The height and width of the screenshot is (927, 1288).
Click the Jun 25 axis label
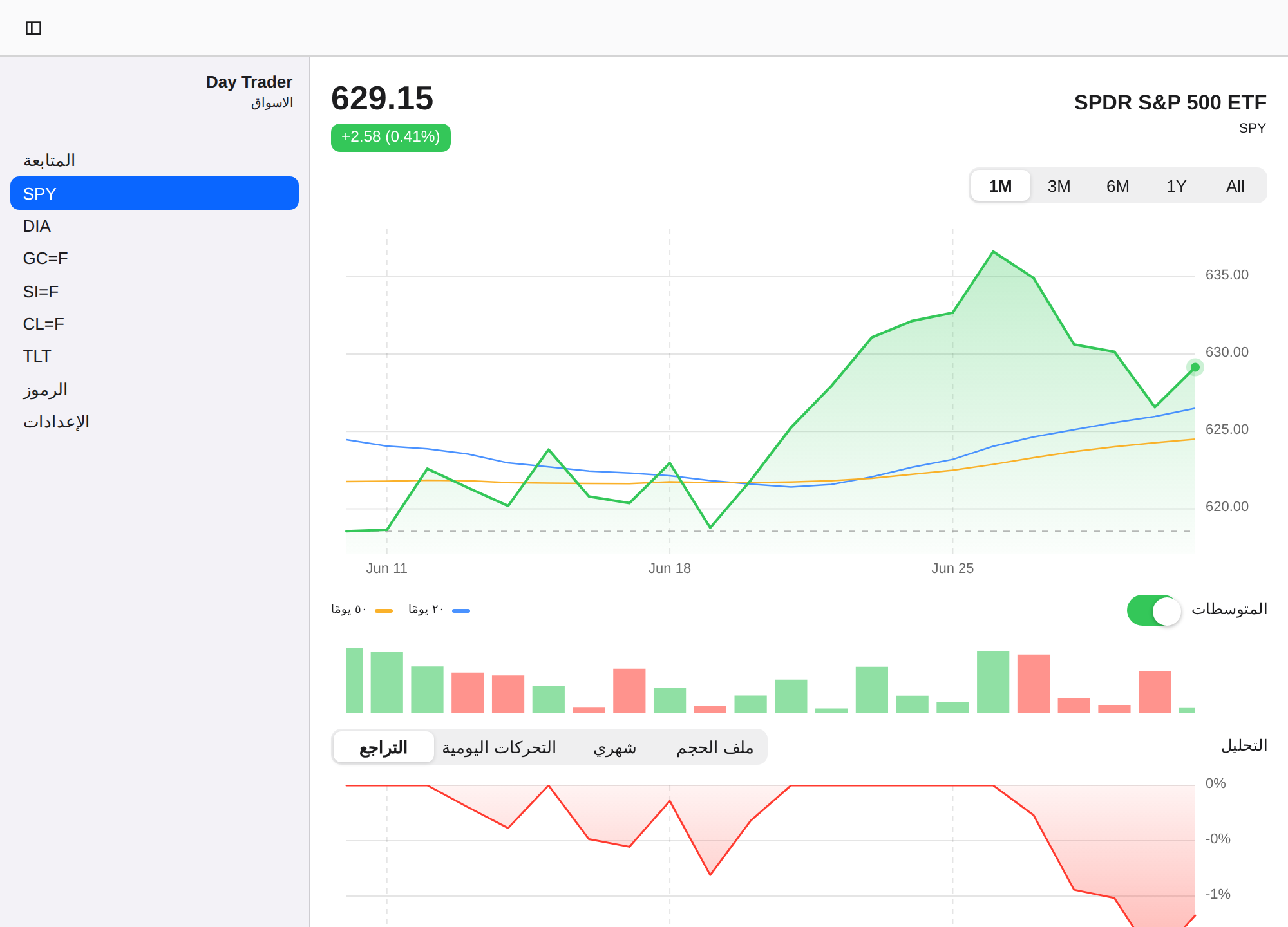(952, 568)
